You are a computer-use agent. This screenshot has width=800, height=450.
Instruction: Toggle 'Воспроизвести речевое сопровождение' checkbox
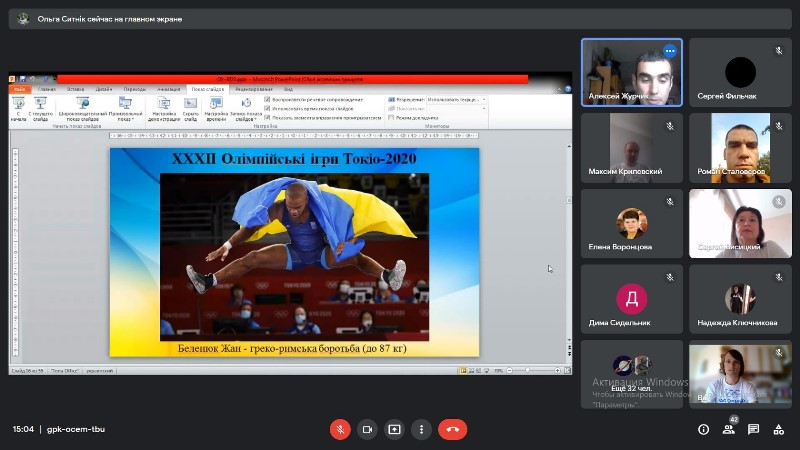267,100
